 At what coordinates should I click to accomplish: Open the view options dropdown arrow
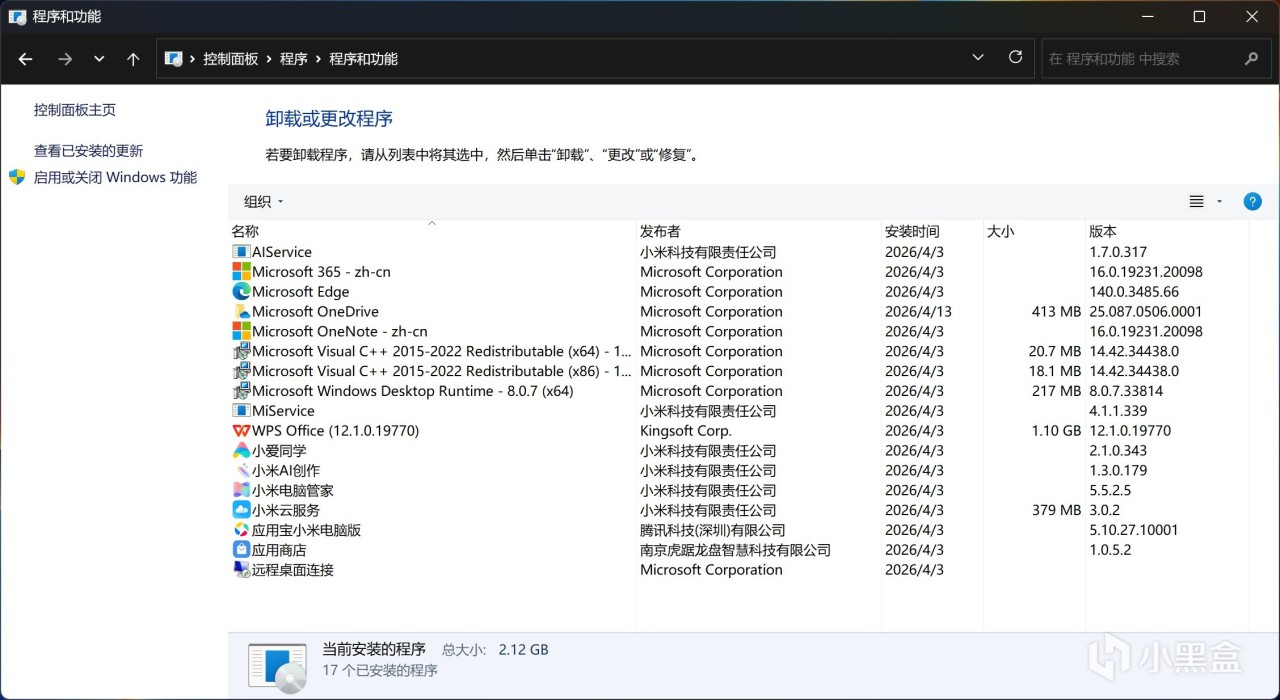tap(1219, 201)
